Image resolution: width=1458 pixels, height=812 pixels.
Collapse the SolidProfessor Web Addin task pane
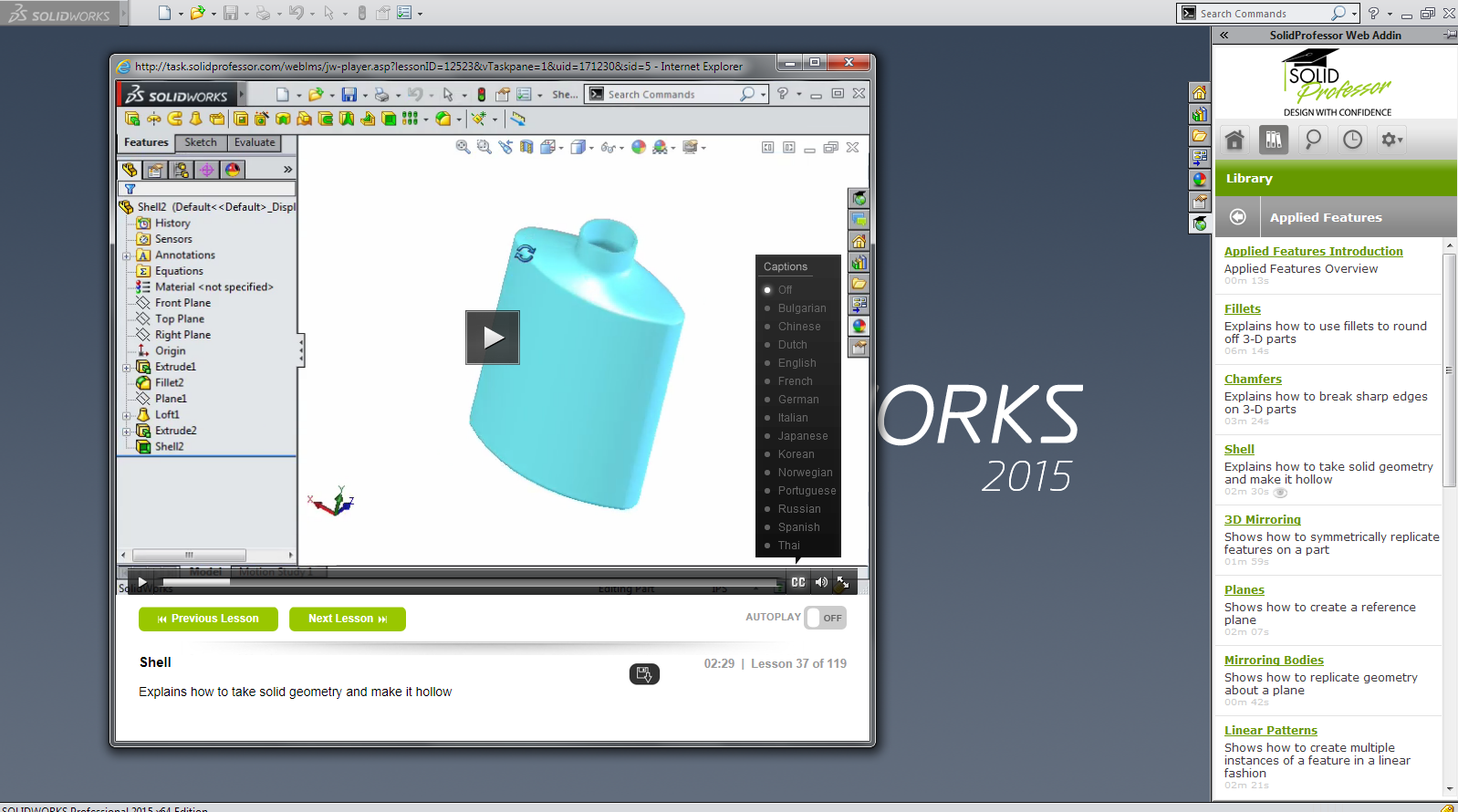click(x=1224, y=36)
